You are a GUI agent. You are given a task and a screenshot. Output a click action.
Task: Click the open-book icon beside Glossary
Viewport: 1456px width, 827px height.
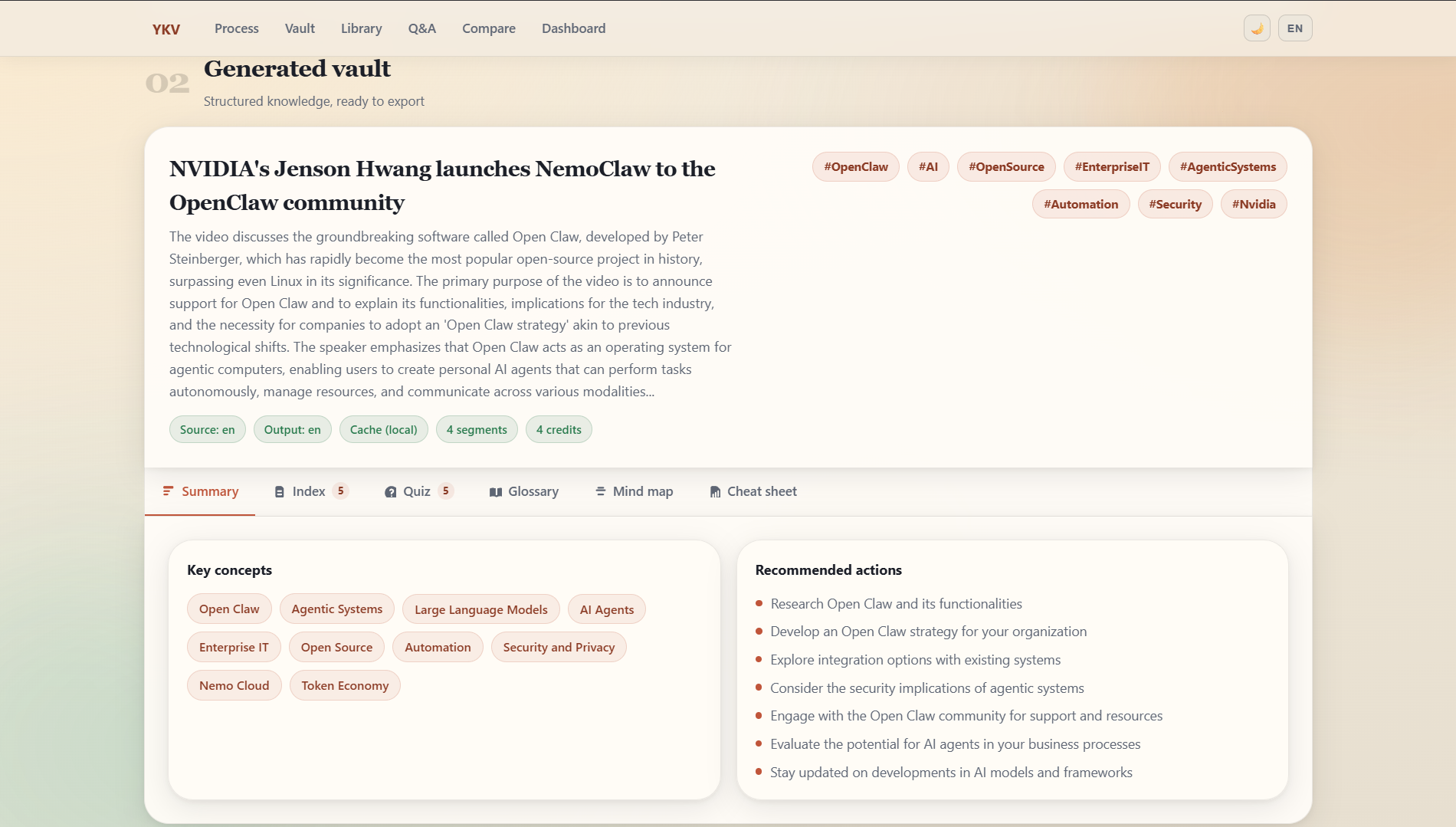pyautogui.click(x=497, y=491)
